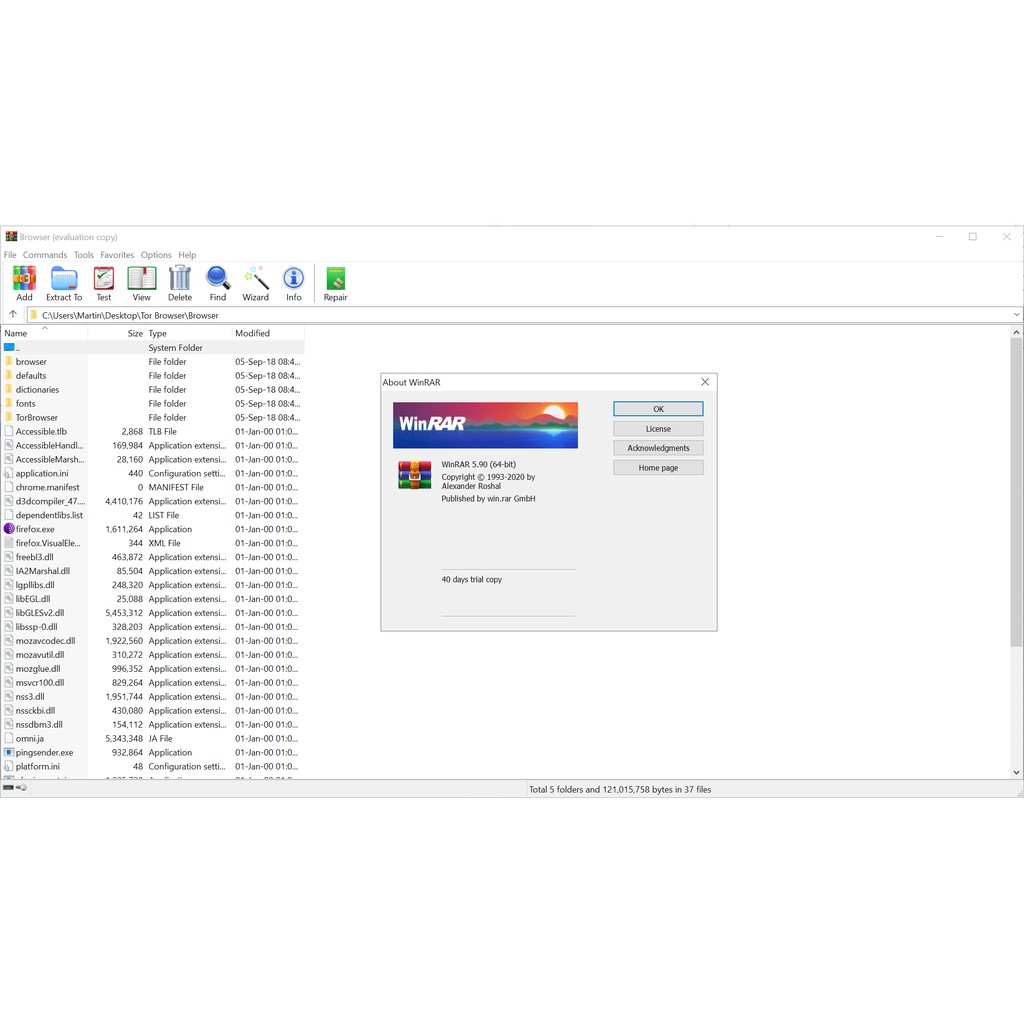Viewport: 1024px width, 1024px height.
Task: Open the Favorites menu
Action: point(117,255)
